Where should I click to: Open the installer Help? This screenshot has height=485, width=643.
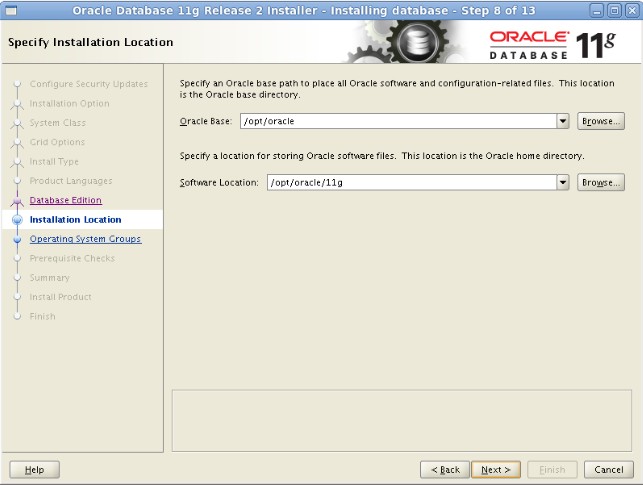pos(34,470)
